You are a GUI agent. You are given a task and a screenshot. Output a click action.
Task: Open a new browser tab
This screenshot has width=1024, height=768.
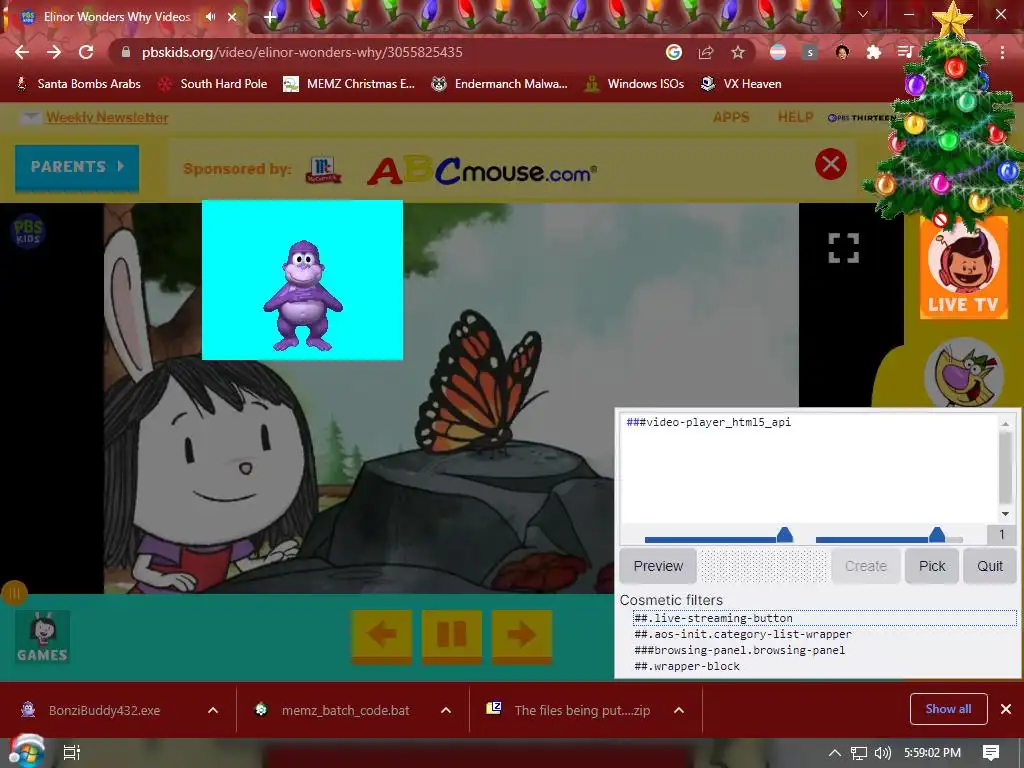[x=270, y=18]
